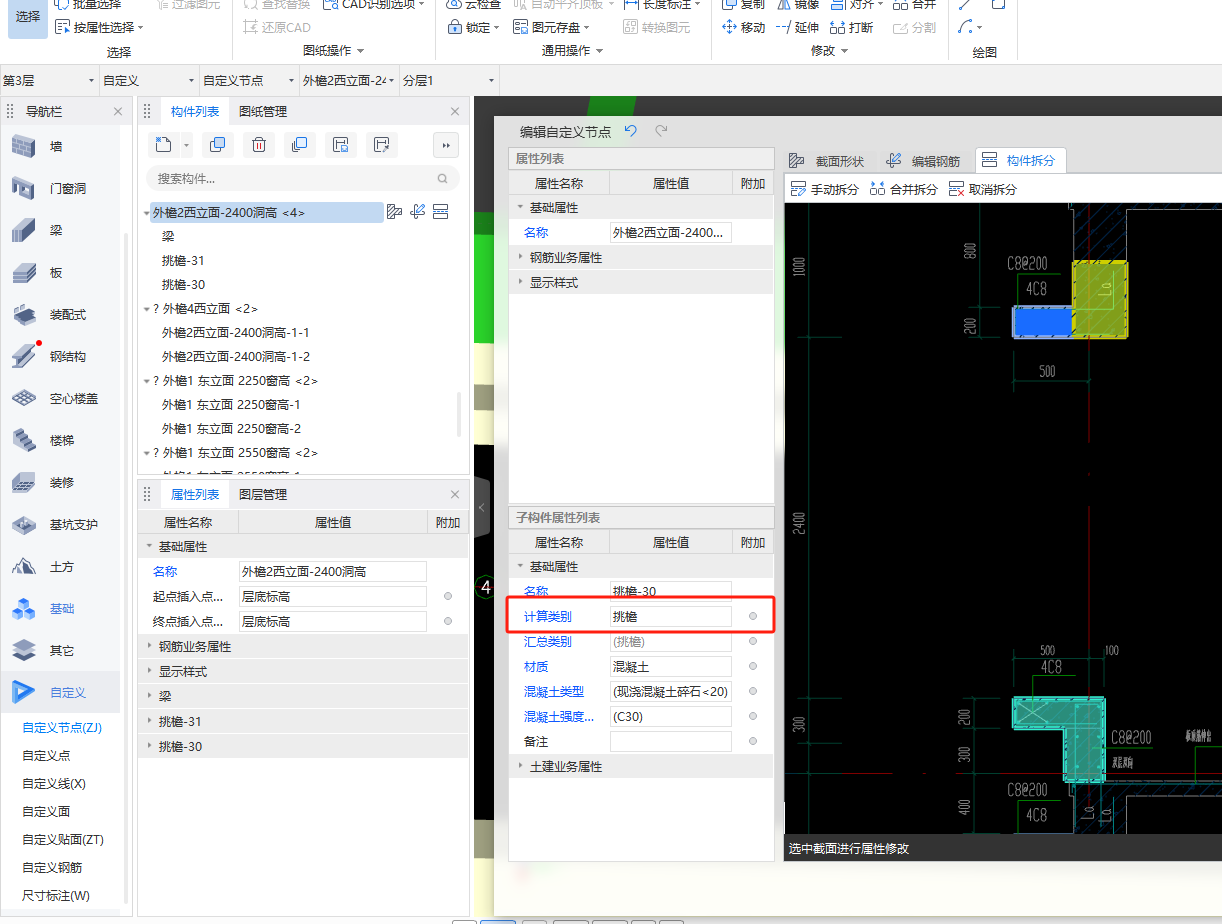Collapse the 外檐2西立面-2400洞高 tree node
The width and height of the screenshot is (1222, 924).
tap(147, 212)
